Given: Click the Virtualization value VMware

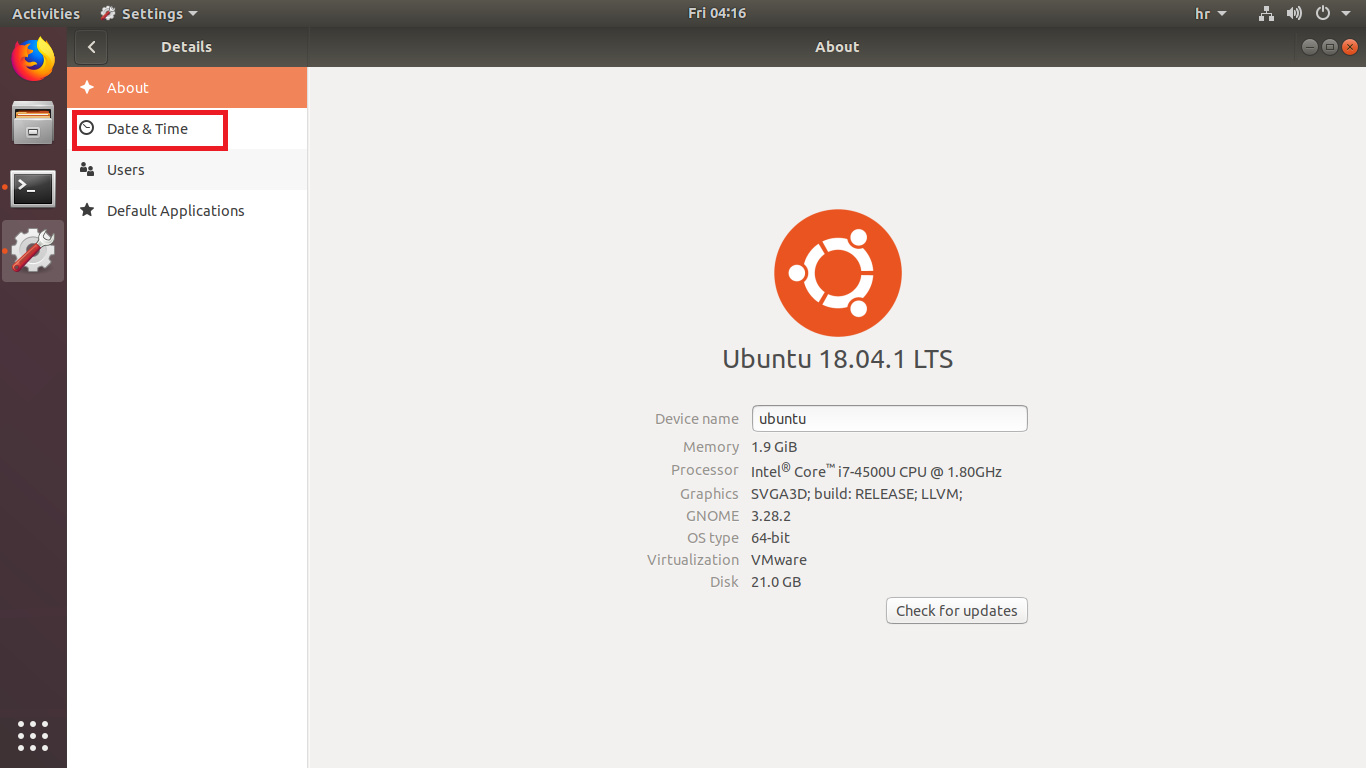Looking at the screenshot, I should 779,560.
